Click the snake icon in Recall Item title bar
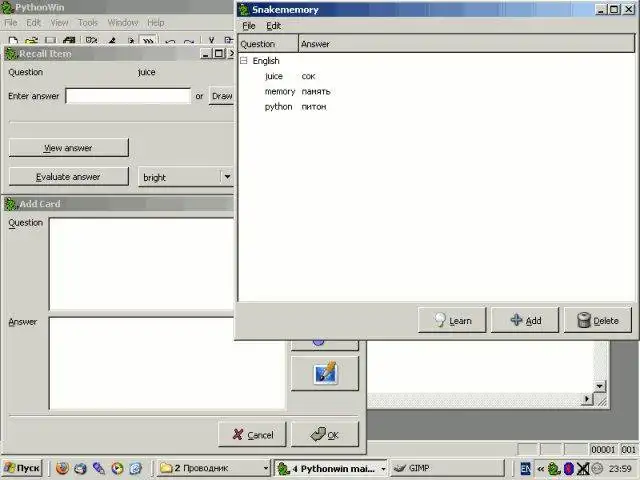Screen dimensions: 640x480 [11, 53]
